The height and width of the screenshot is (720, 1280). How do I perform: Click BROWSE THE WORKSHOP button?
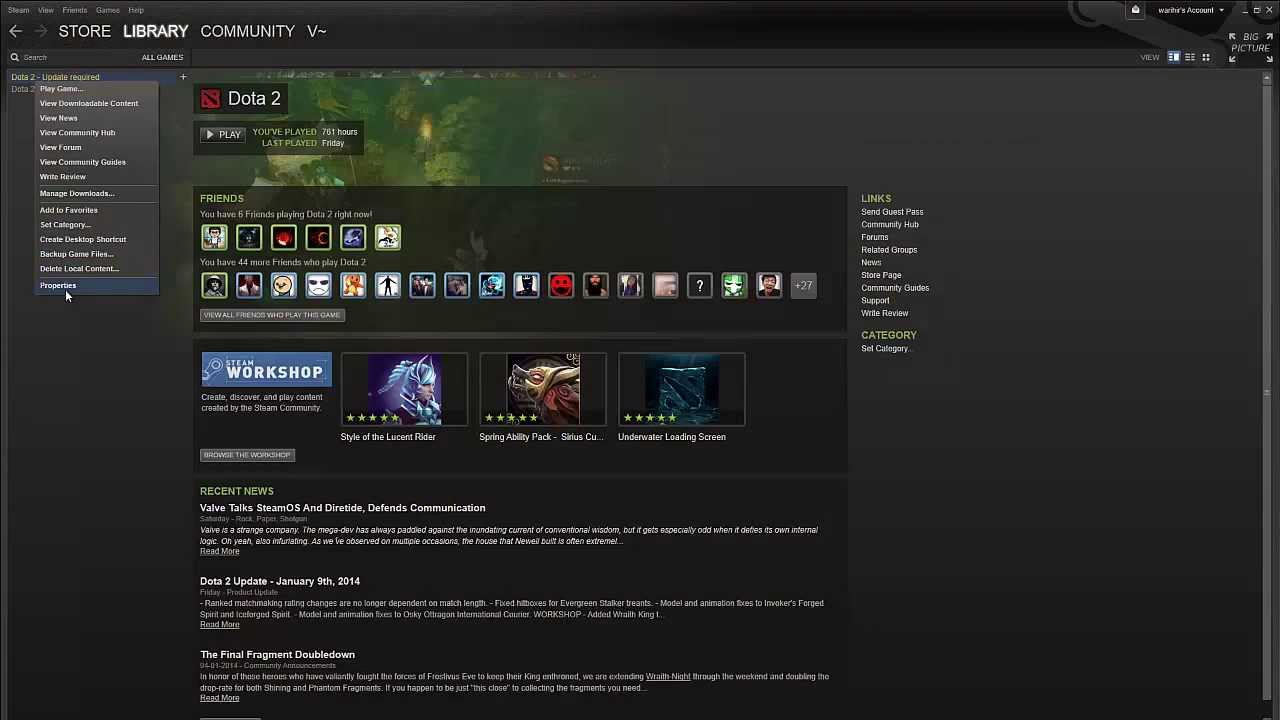(247, 455)
